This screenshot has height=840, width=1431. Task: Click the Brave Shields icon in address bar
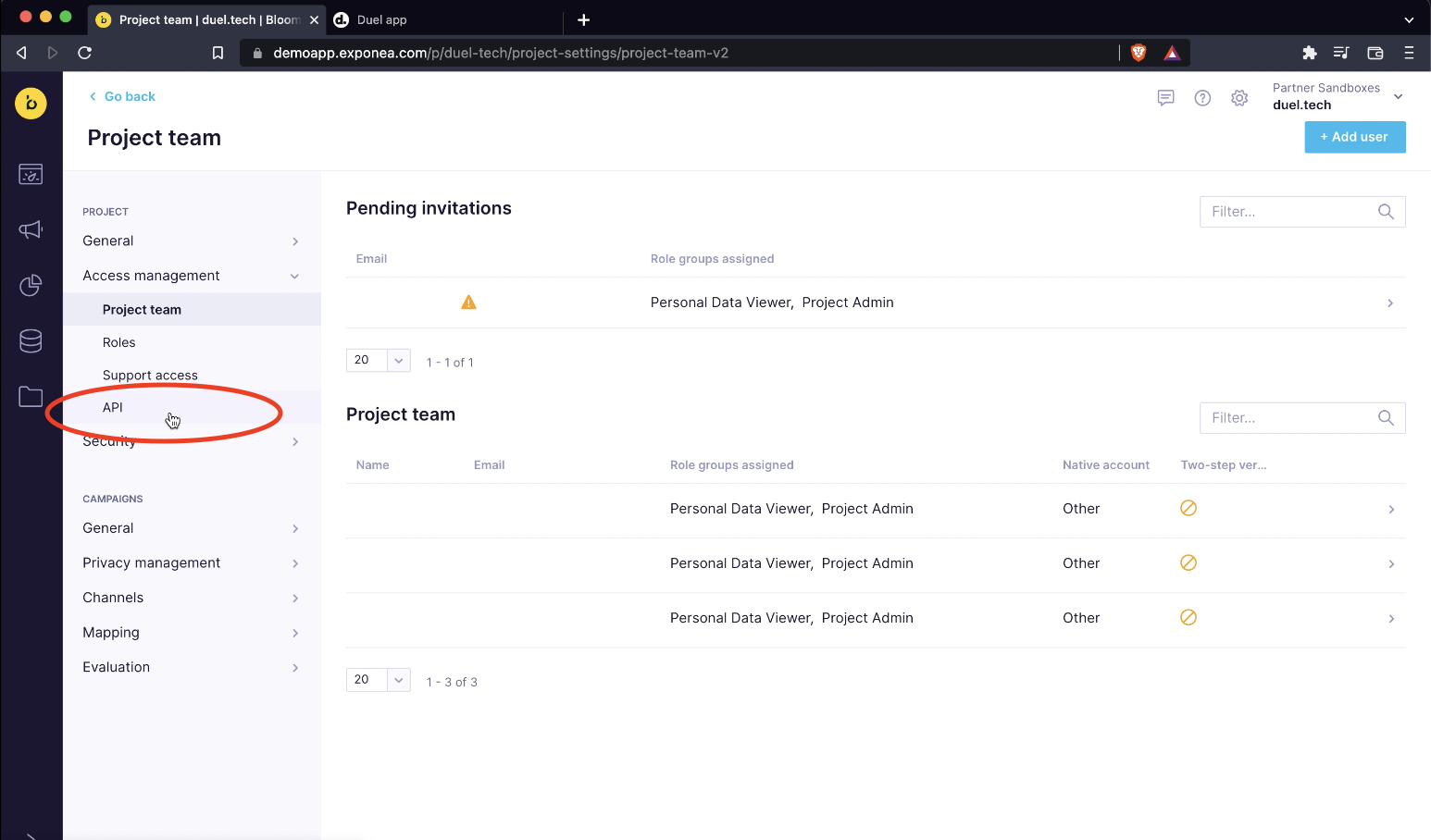[x=1139, y=53]
